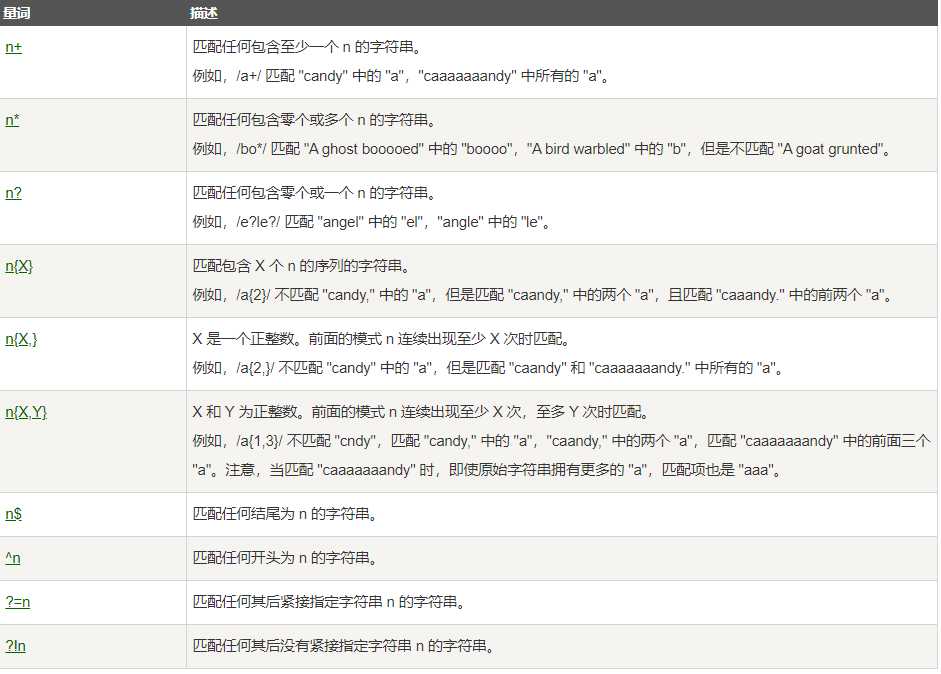Open the n? quantifier link

click(13, 193)
